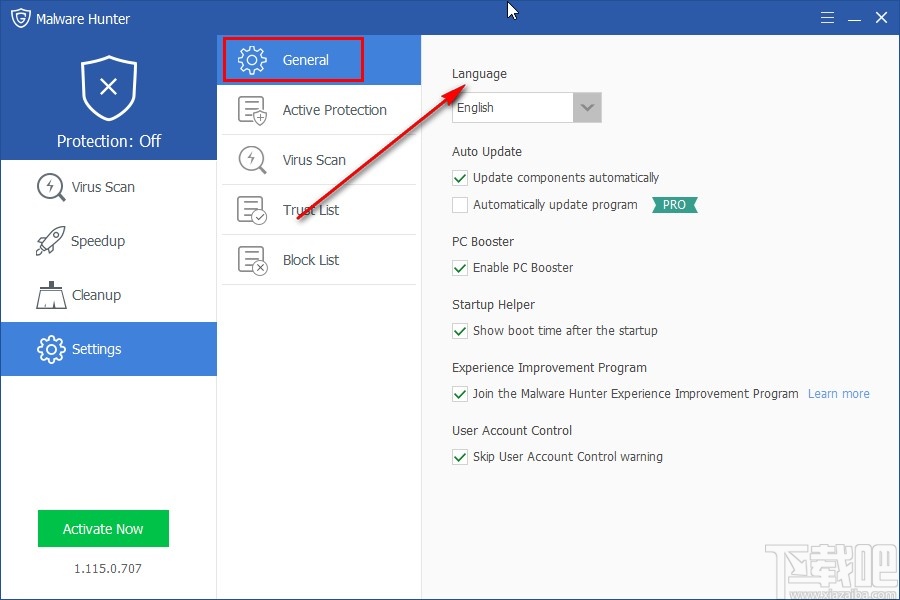The image size is (900, 600).
Task: Click the PRO badge icon
Action: point(674,204)
